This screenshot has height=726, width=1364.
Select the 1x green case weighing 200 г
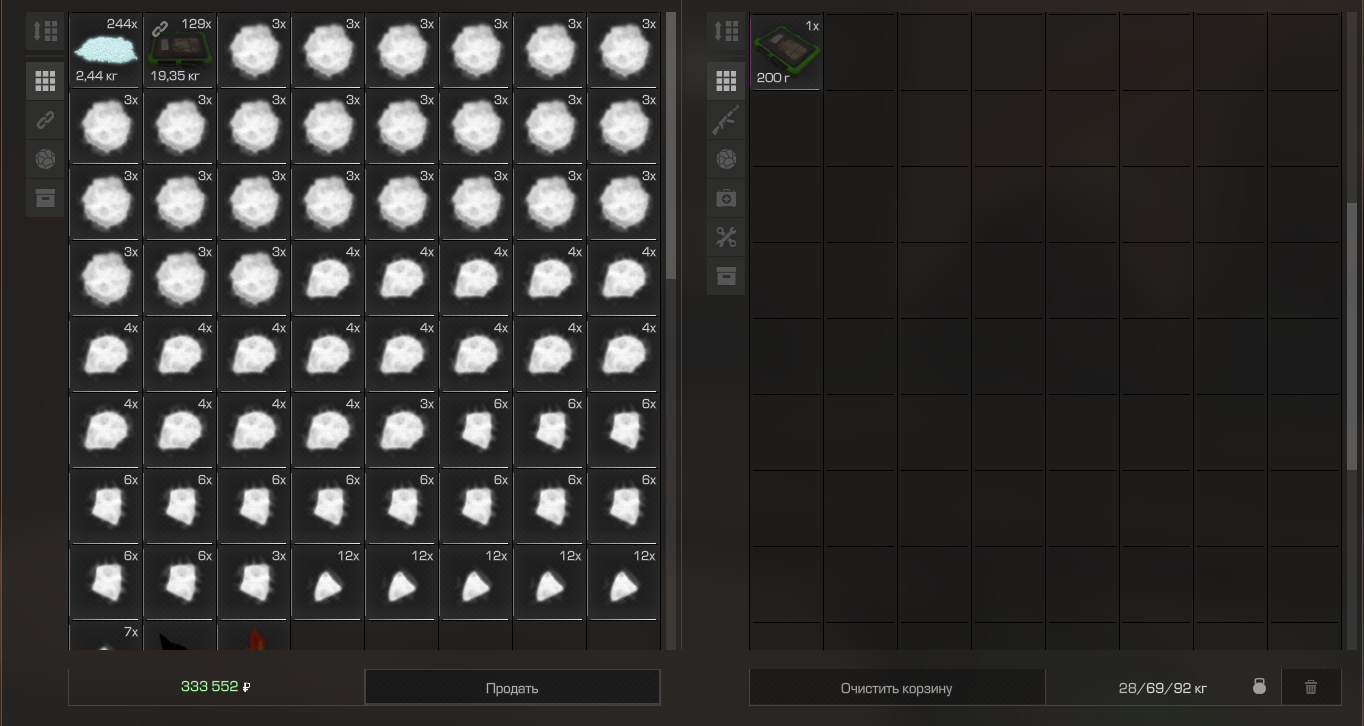786,52
